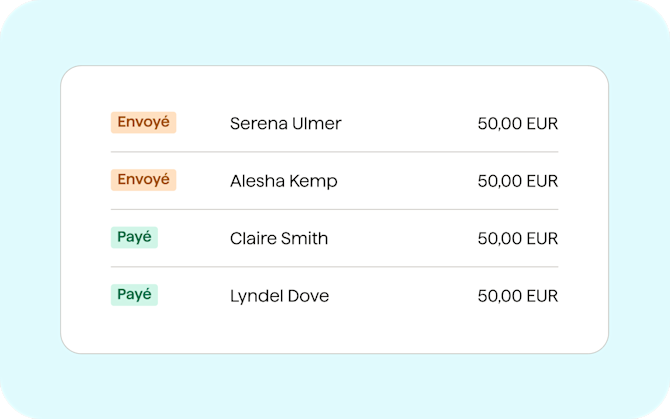Click the Payé badge next to Claire Smith
Viewport: 670px width, 419px height.
[134, 238]
